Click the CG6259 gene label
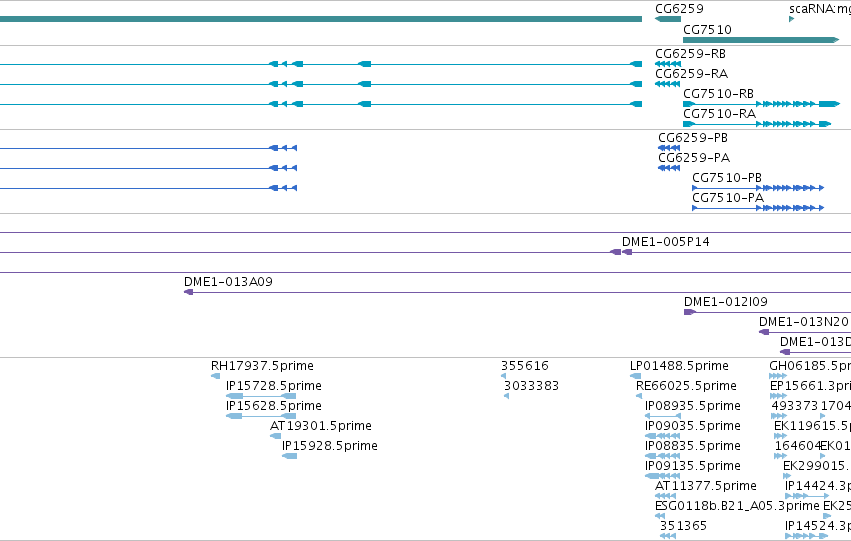This screenshot has width=851, height=541. [679, 9]
